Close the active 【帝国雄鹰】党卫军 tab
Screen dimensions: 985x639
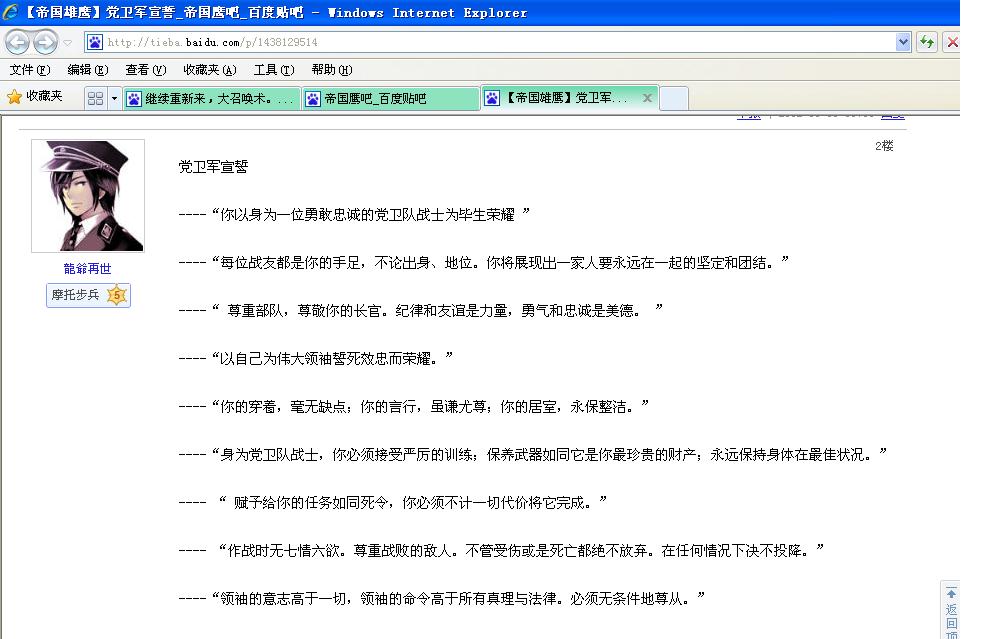647,98
